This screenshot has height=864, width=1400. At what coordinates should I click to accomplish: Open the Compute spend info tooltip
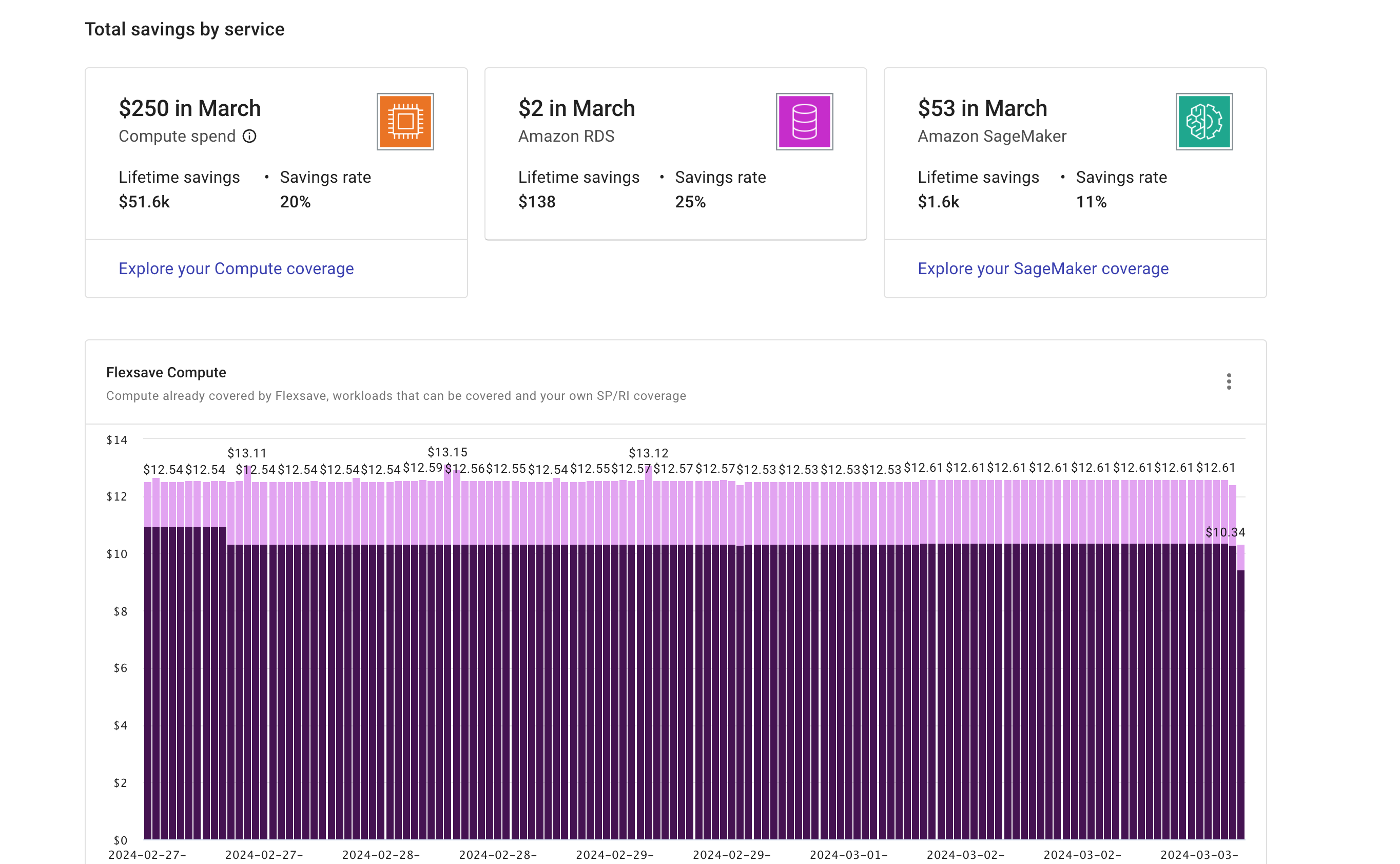tap(249, 137)
